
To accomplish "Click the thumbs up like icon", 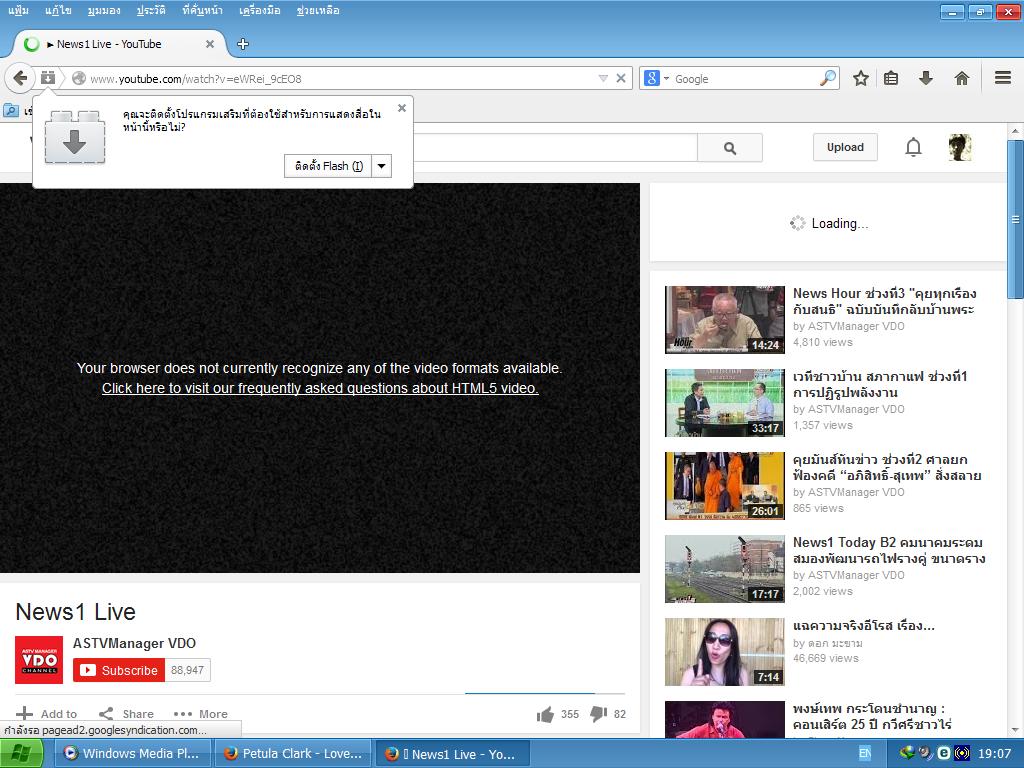I will (545, 714).
